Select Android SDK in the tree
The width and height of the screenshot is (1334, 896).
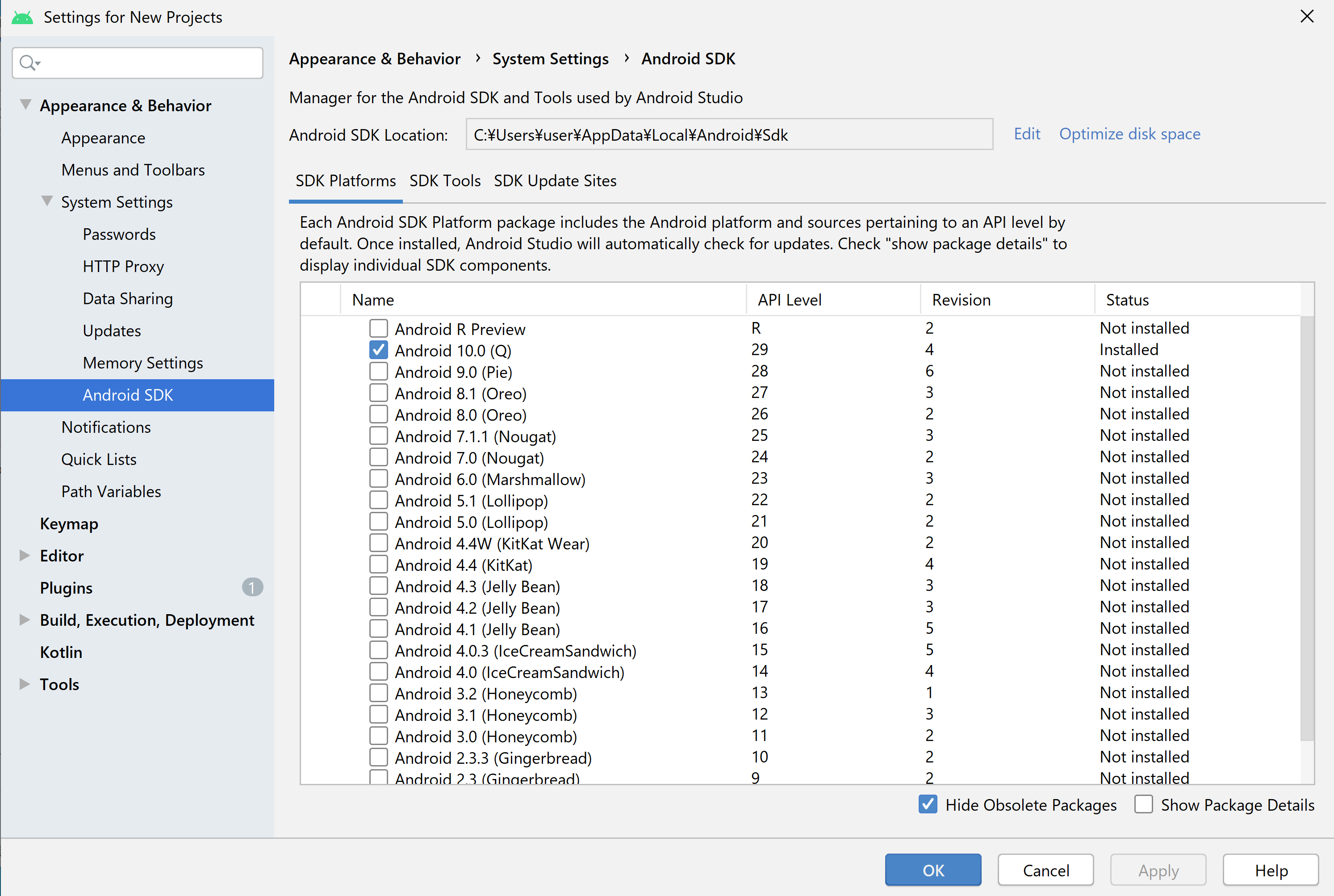tap(138, 395)
